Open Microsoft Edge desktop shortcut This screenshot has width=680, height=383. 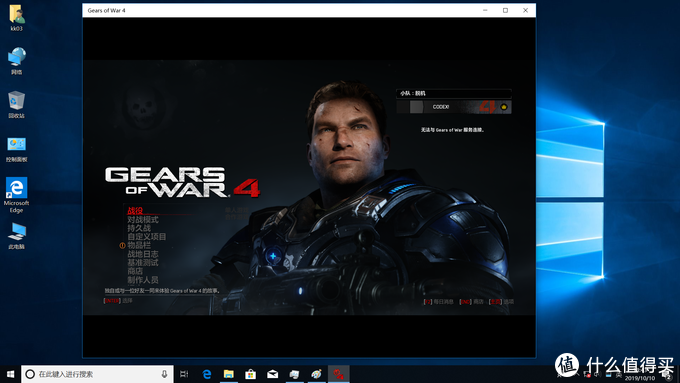click(16, 195)
